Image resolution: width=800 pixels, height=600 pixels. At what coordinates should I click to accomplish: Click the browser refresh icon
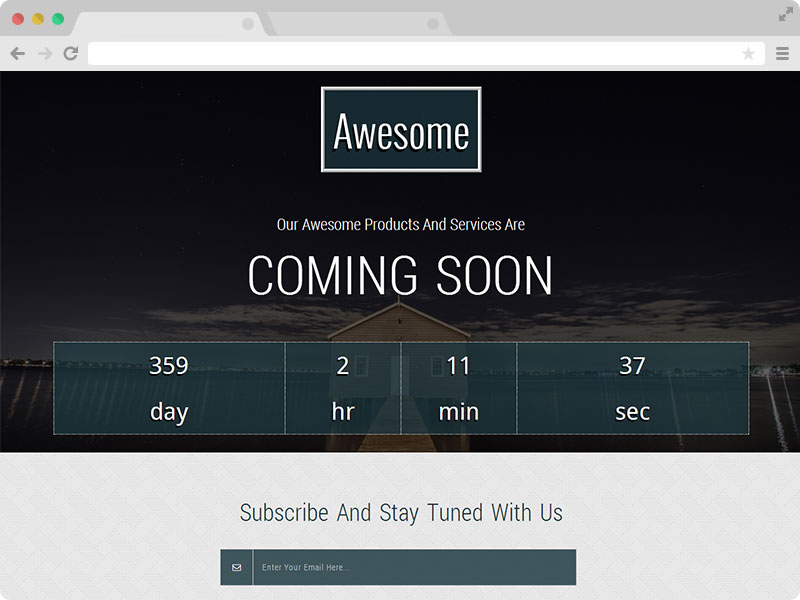pyautogui.click(x=69, y=53)
